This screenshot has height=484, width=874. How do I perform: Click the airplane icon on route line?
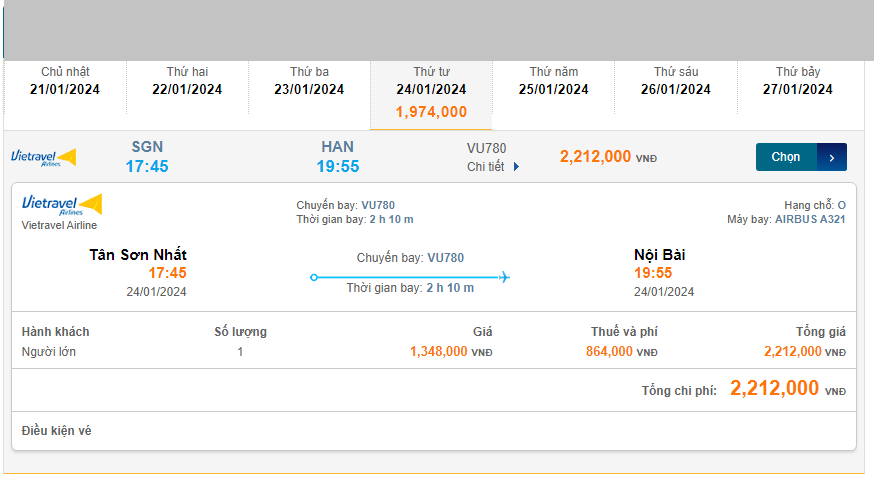[x=504, y=277]
